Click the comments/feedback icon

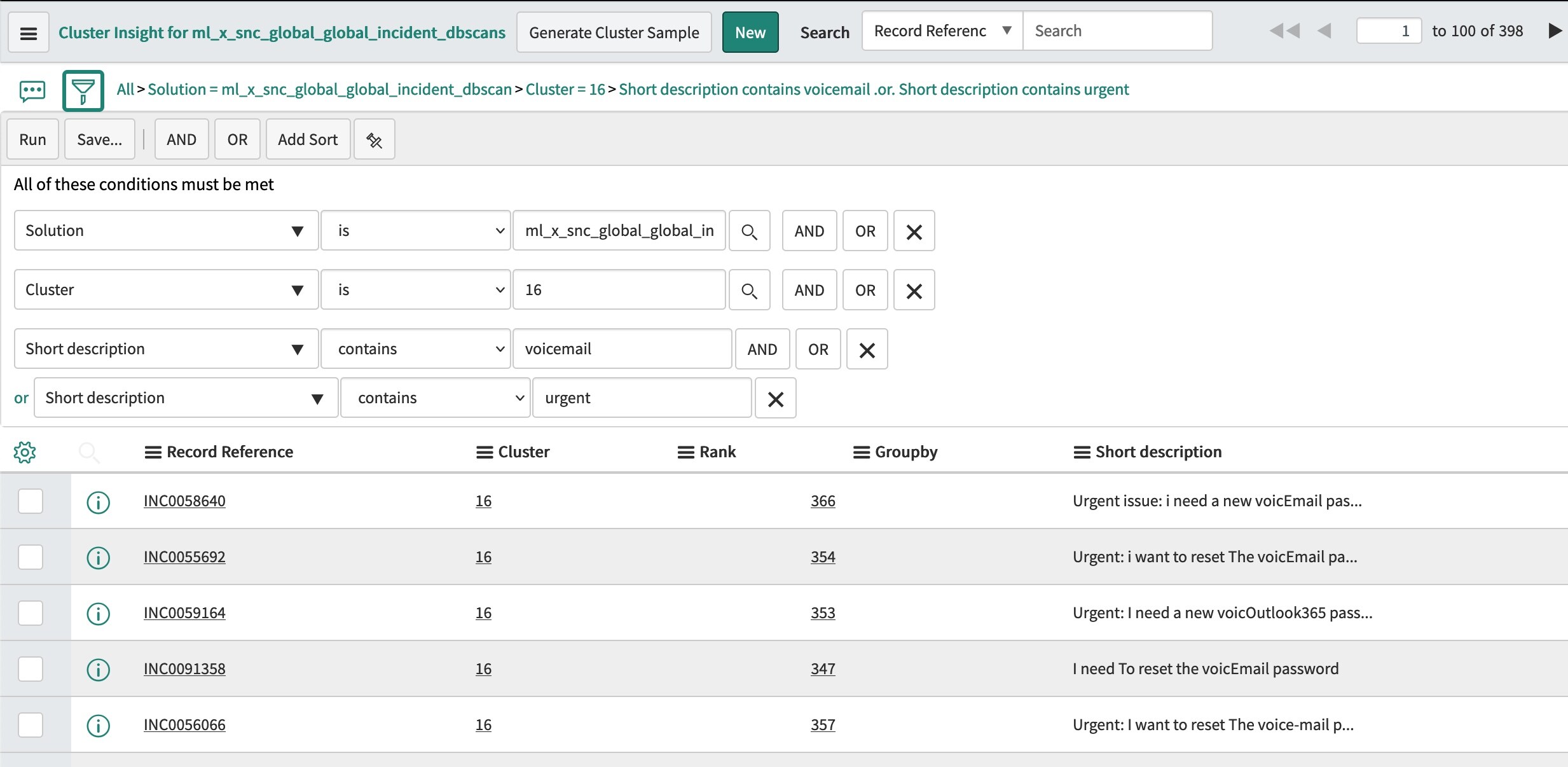pyautogui.click(x=31, y=91)
